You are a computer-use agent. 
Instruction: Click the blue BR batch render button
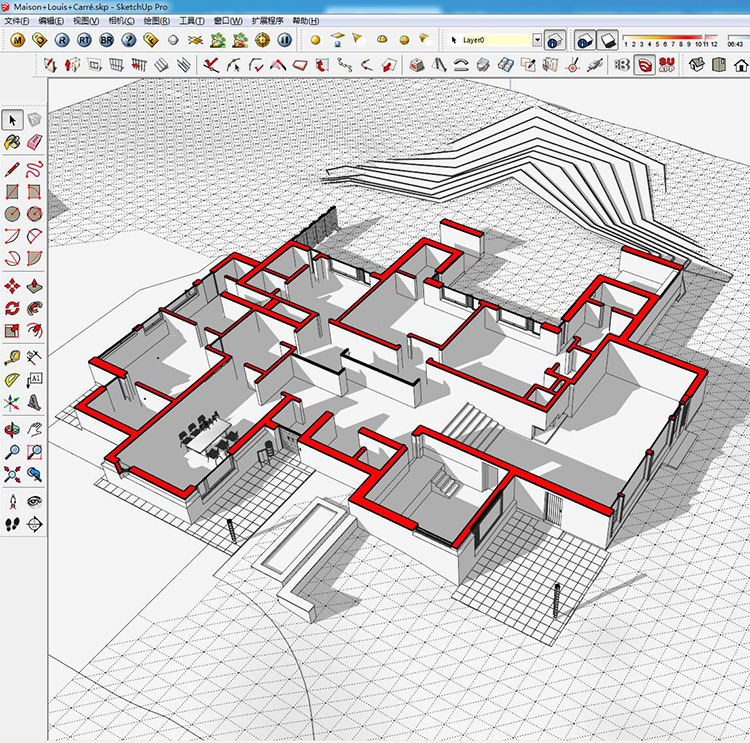107,40
